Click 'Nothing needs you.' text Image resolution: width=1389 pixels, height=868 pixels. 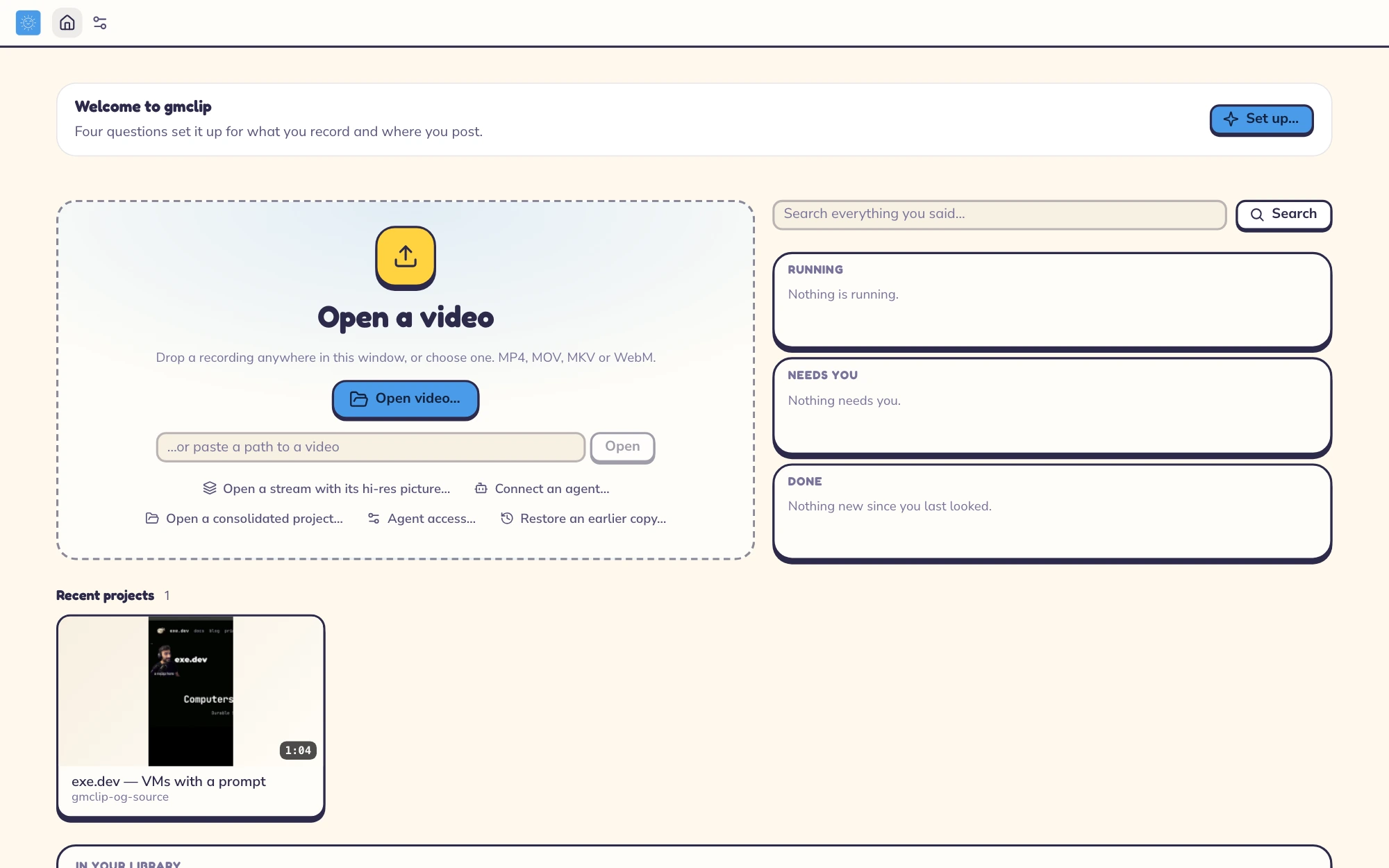point(844,401)
